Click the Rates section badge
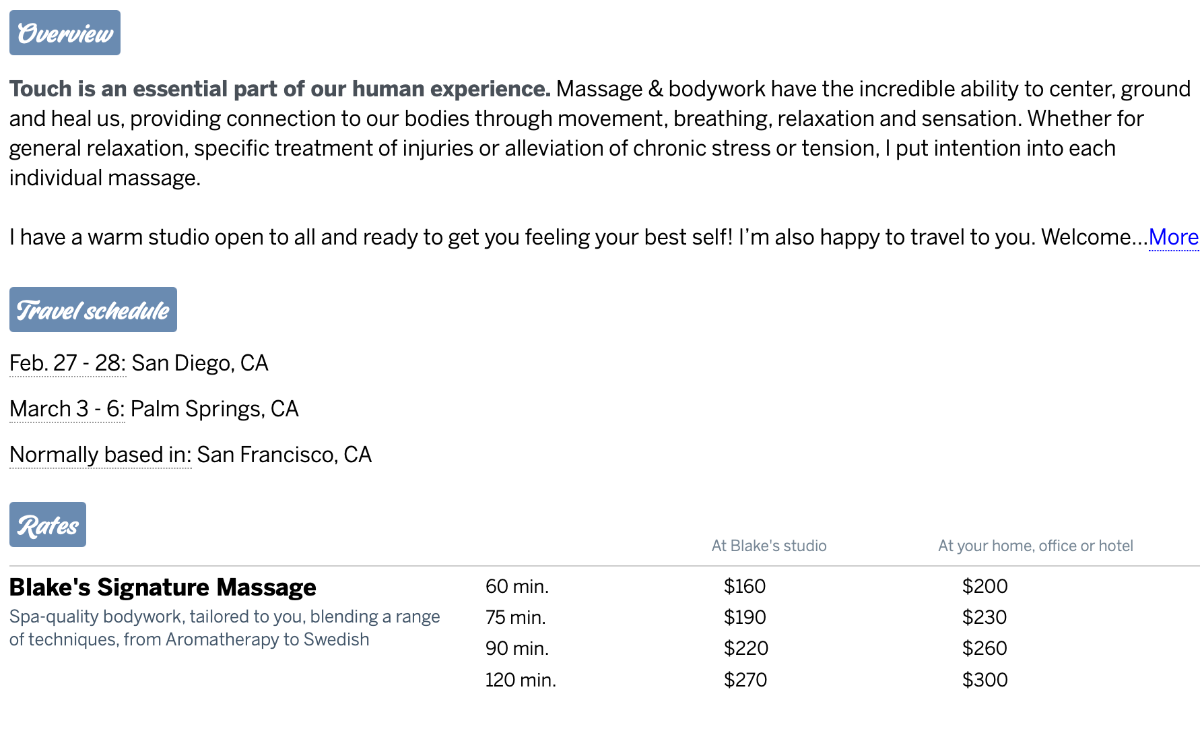 coord(48,525)
